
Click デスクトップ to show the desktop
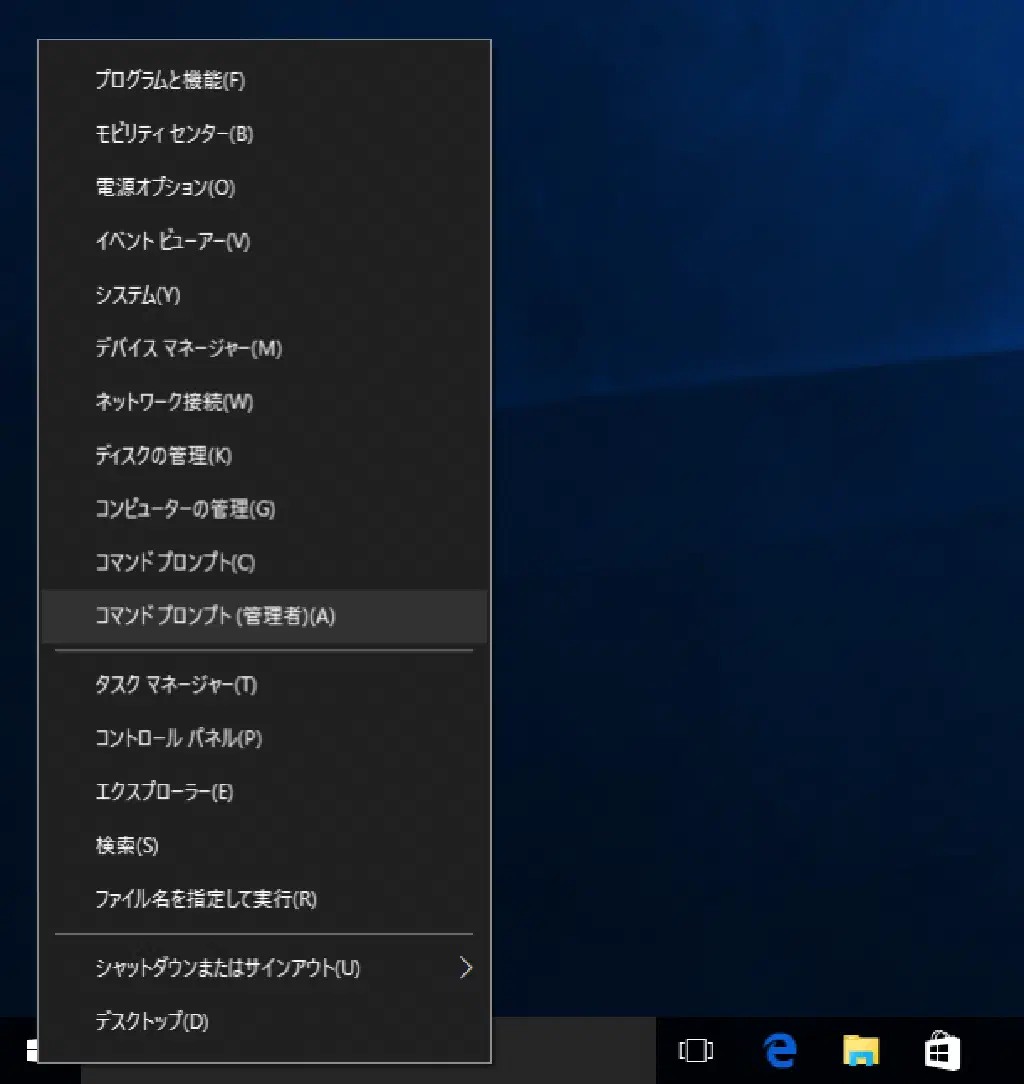coord(151,1022)
